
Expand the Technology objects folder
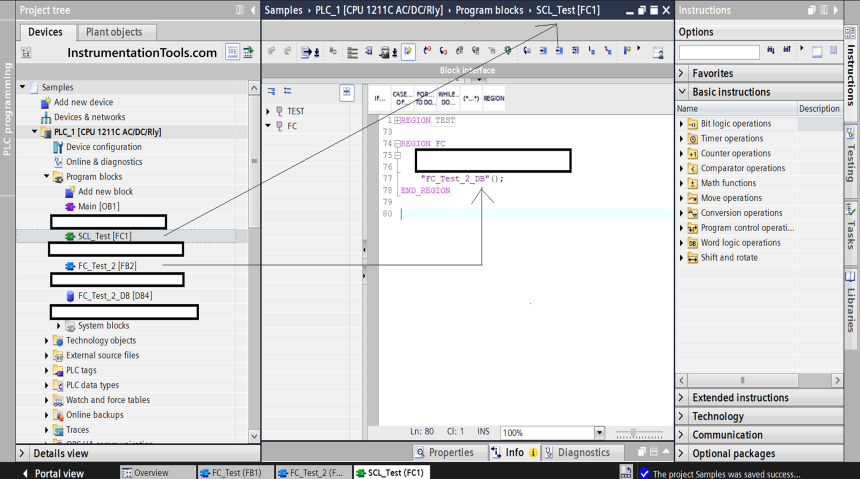pos(47,340)
